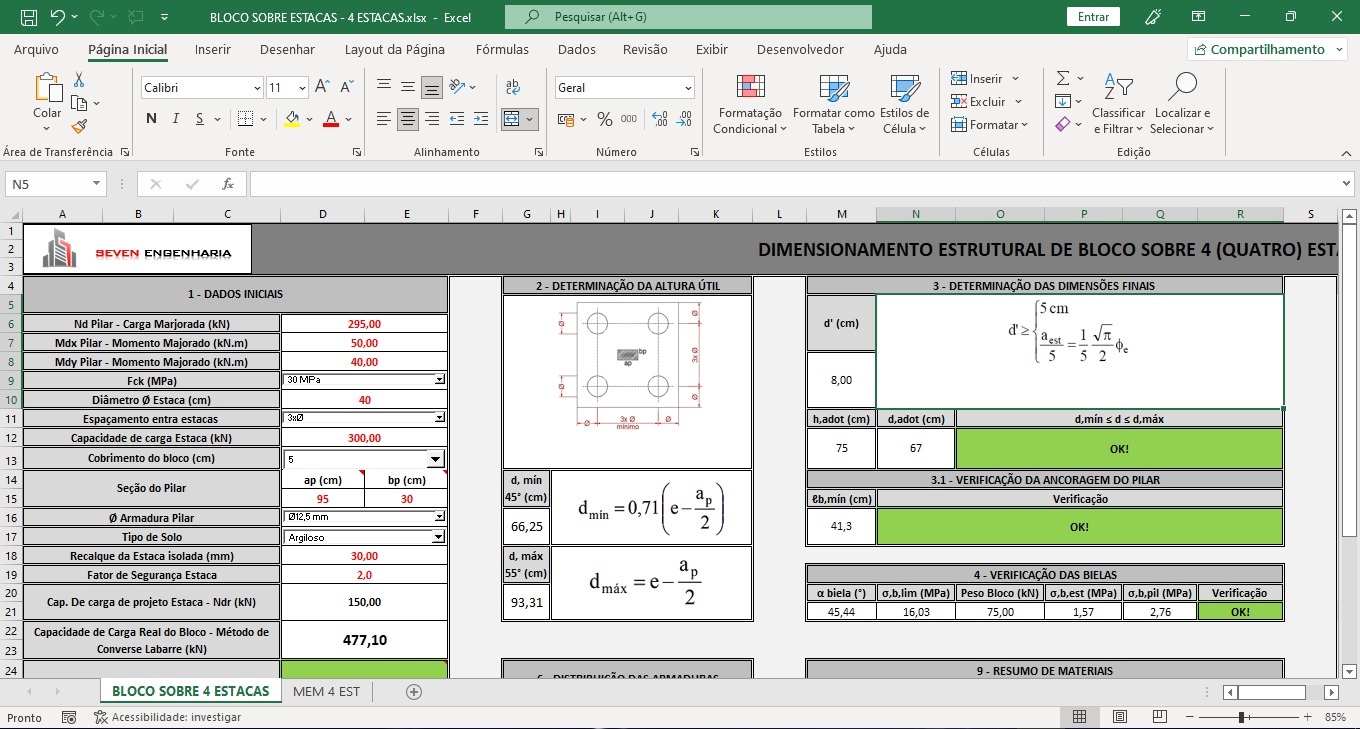The height and width of the screenshot is (729, 1360).
Task: Click the Format Painter brush icon
Action: pyautogui.click(x=79, y=126)
